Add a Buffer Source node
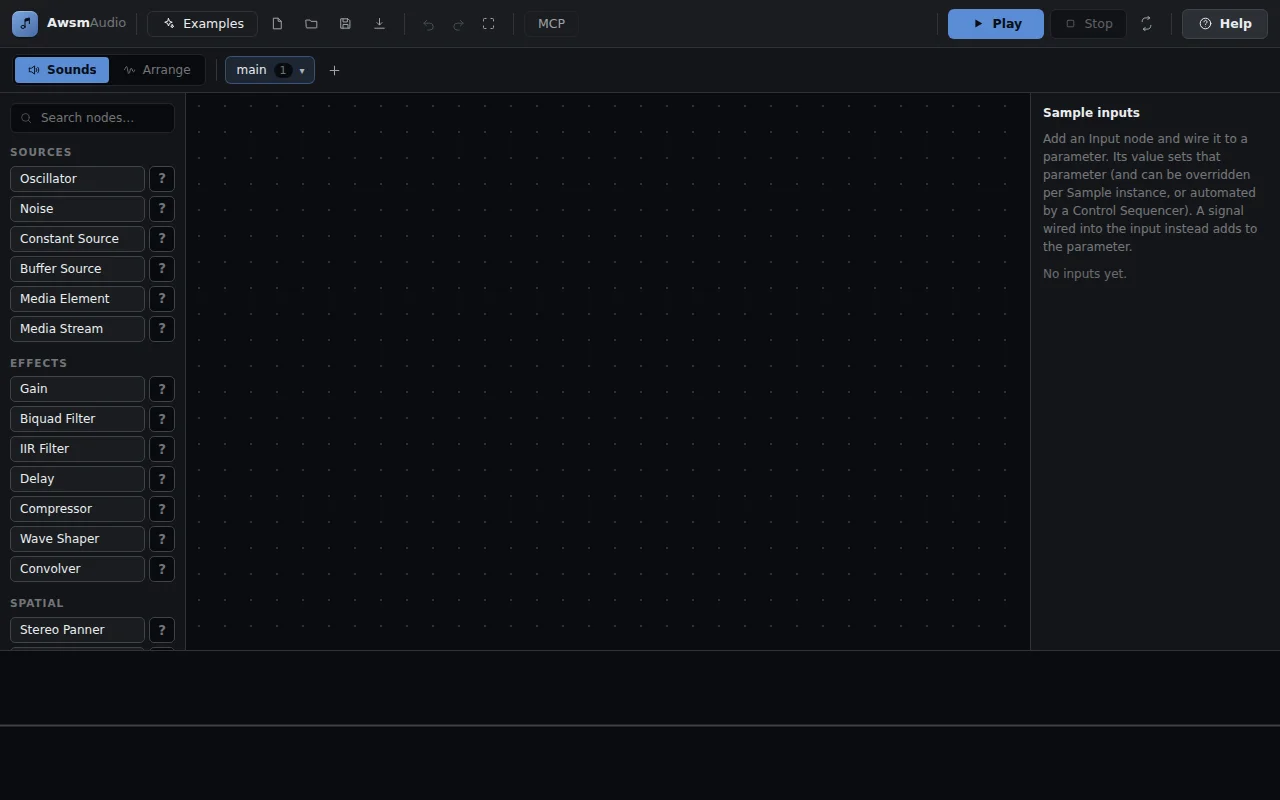 pos(77,269)
